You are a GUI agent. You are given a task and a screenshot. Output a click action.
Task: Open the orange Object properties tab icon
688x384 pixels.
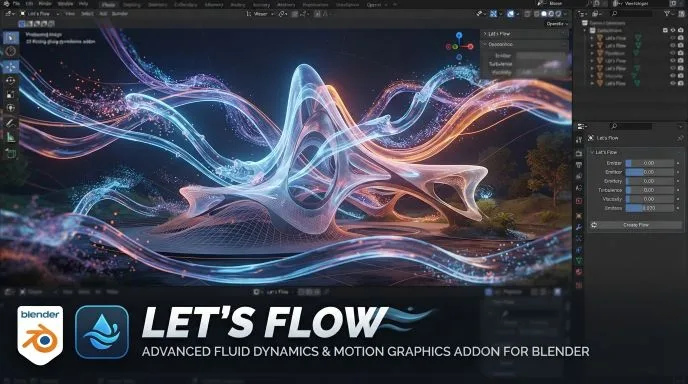point(579,216)
